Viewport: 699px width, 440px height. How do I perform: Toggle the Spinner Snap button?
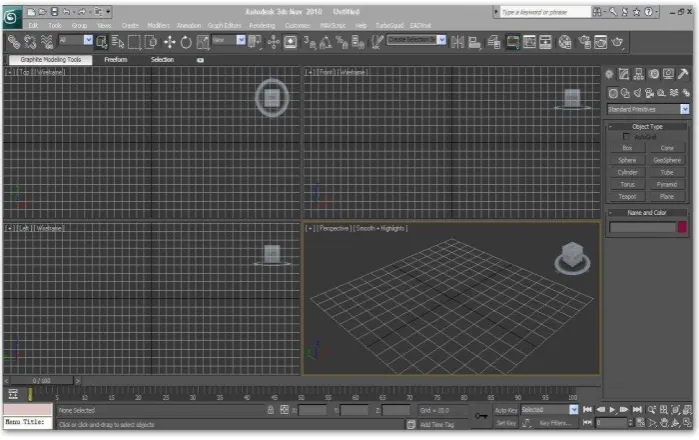pyautogui.click(x=358, y=42)
